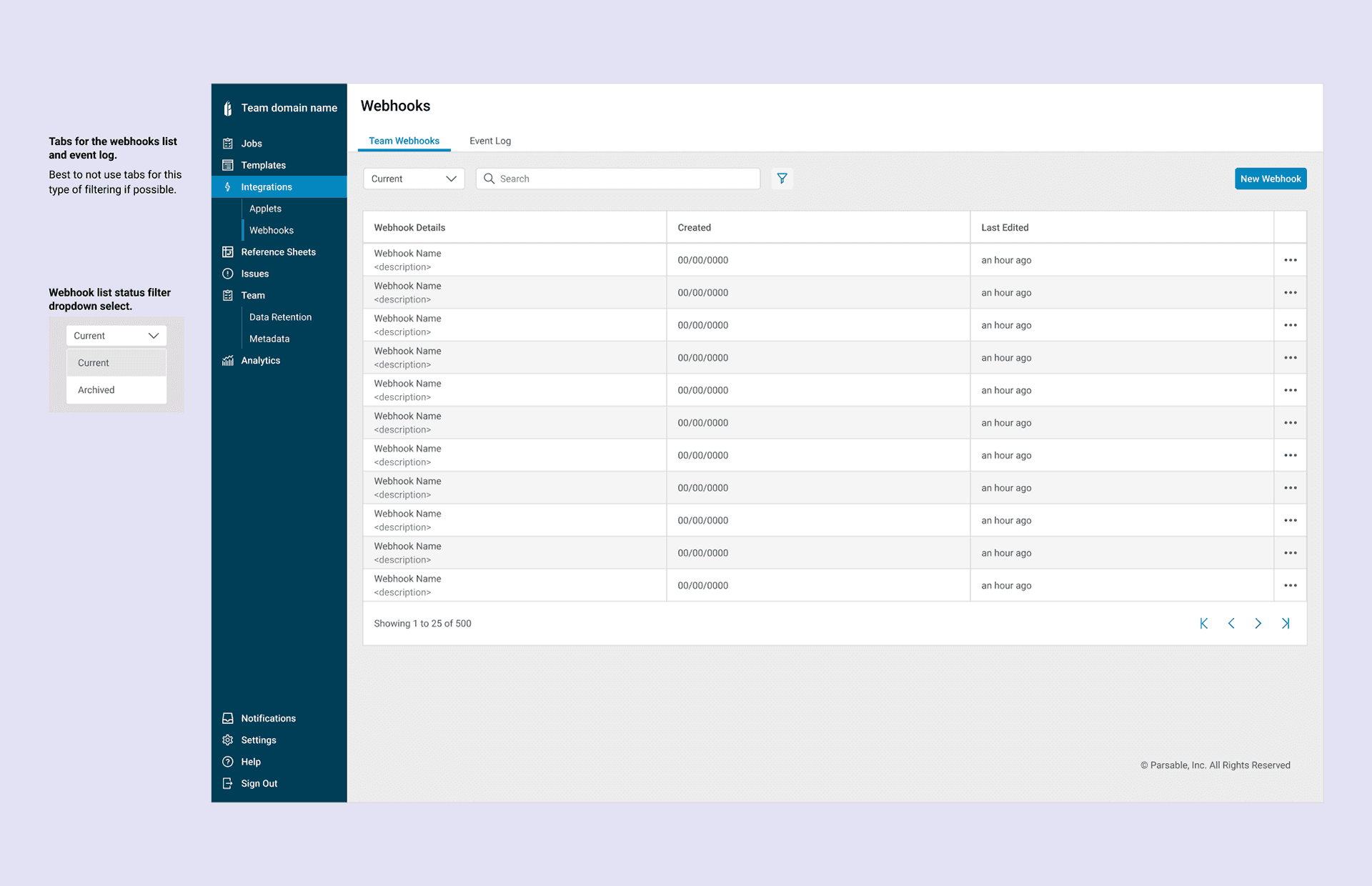Open more options for last webhook row
The height and width of the screenshot is (886, 1372).
(1291, 586)
